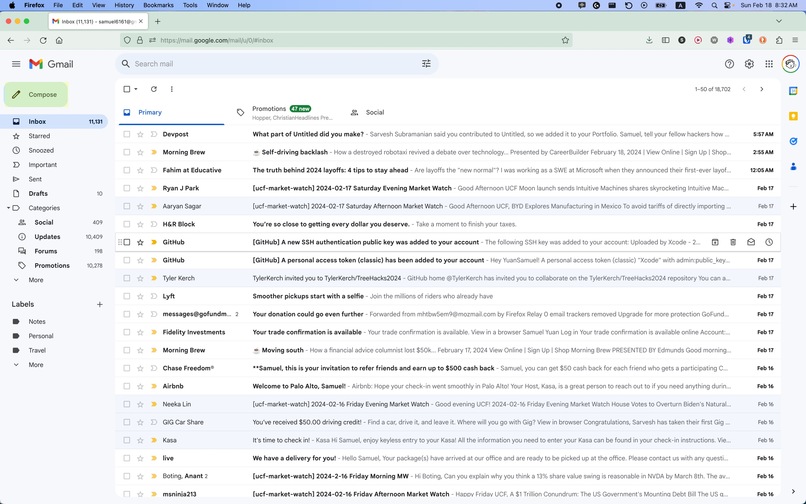Viewport: 806px width, 504px height.
Task: Open the History menu in the menu bar
Action: point(124,5)
